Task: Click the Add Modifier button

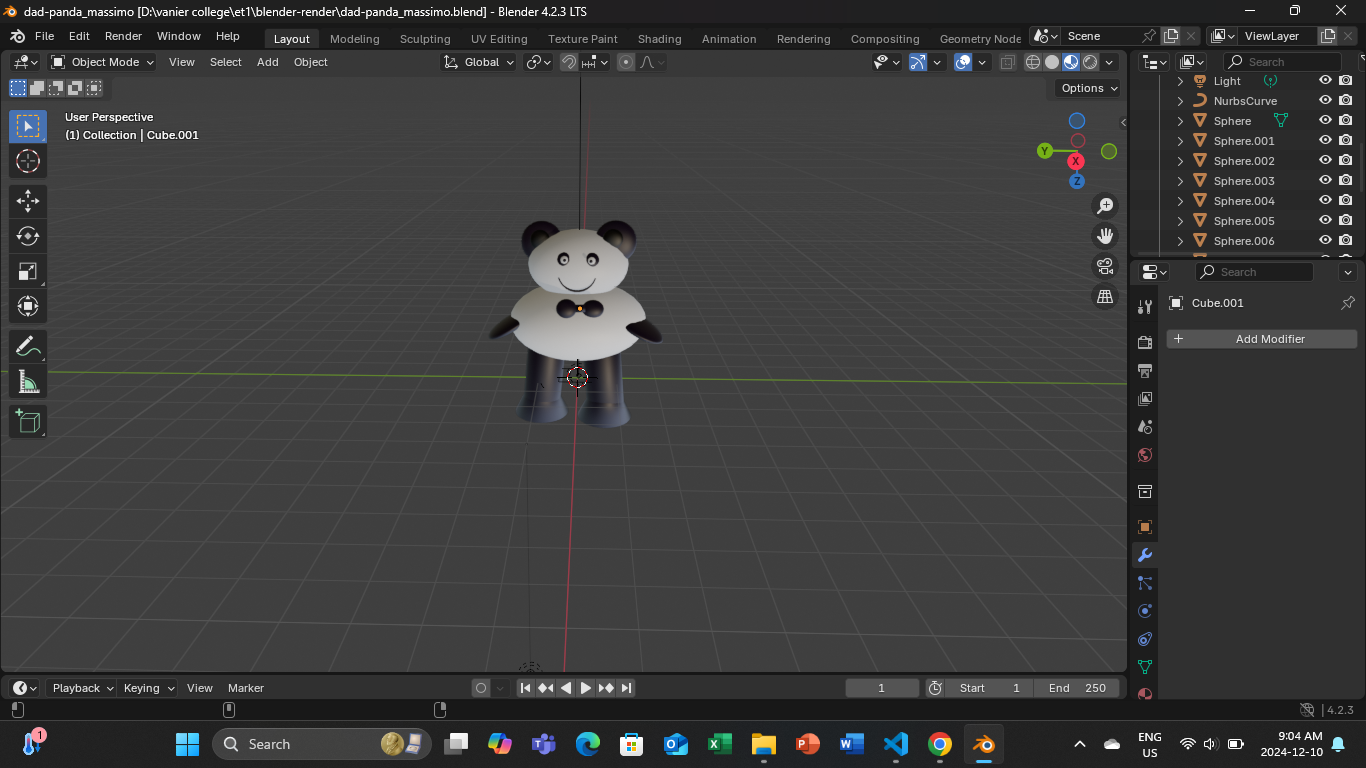Action: pos(1261,339)
